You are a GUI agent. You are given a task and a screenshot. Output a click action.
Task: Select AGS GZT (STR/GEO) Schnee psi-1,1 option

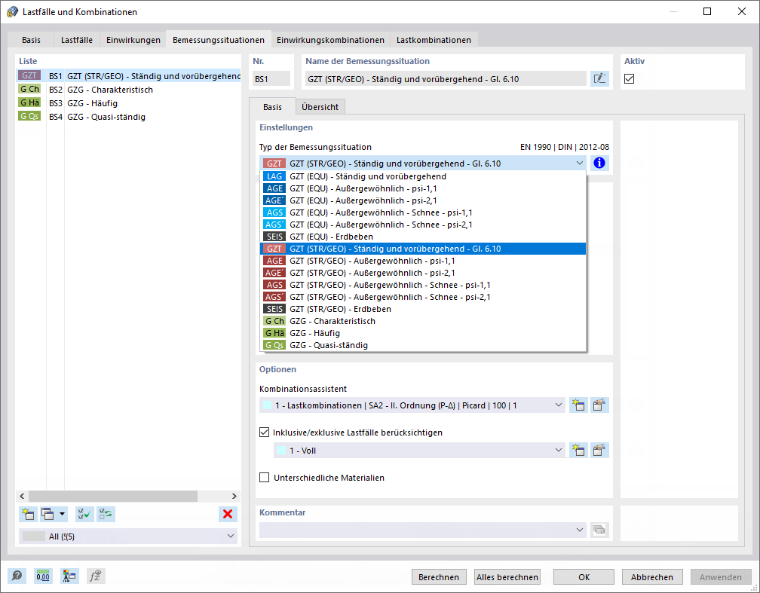pos(423,285)
